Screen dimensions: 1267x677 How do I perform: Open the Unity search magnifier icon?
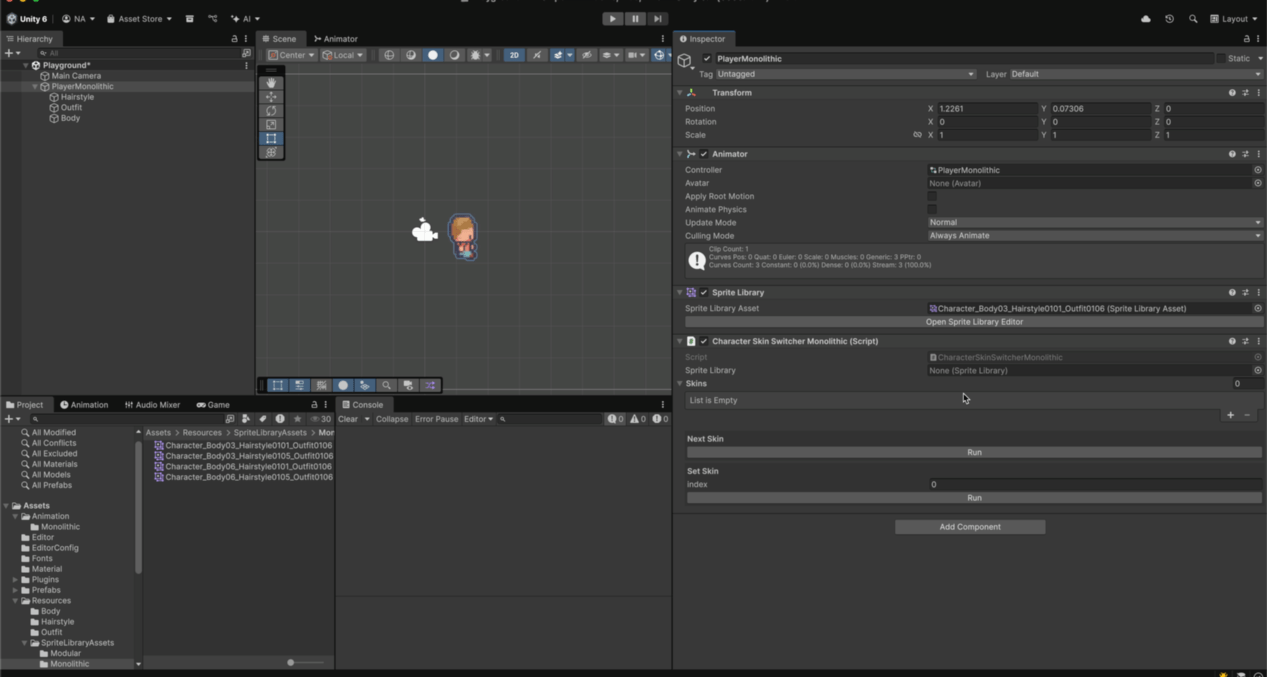(1193, 19)
